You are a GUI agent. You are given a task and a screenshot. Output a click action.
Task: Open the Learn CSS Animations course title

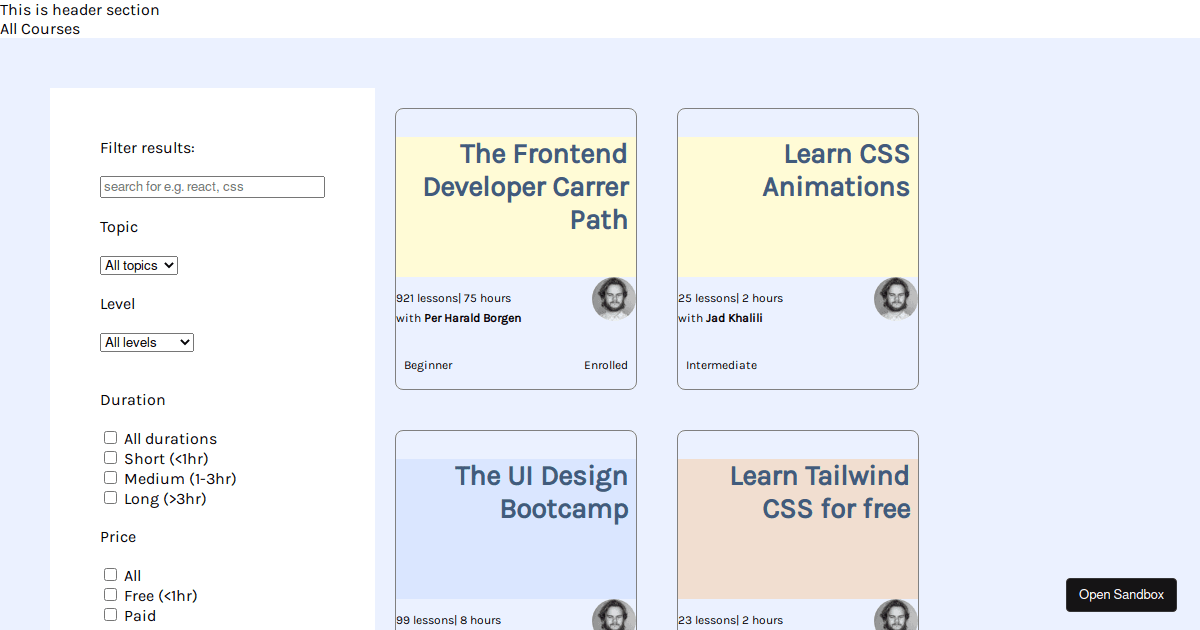pyautogui.click(x=836, y=170)
